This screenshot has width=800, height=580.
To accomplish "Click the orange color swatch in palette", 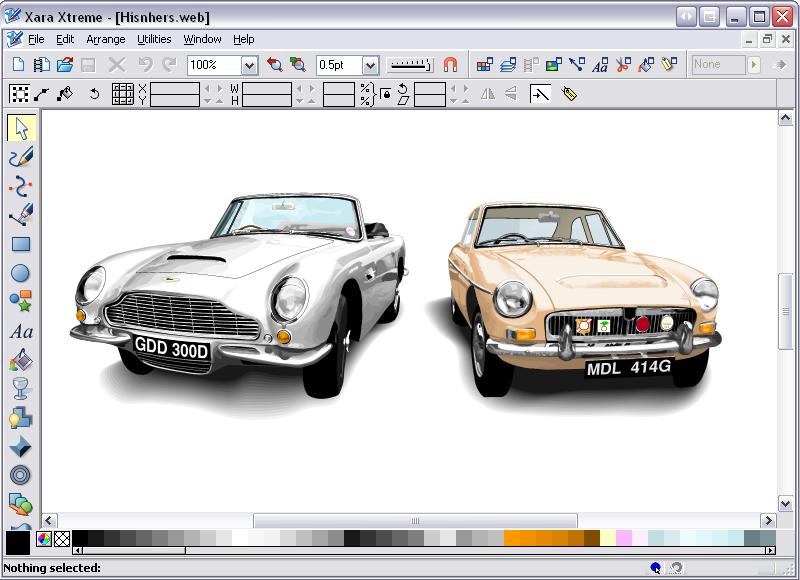I will click(x=513, y=538).
